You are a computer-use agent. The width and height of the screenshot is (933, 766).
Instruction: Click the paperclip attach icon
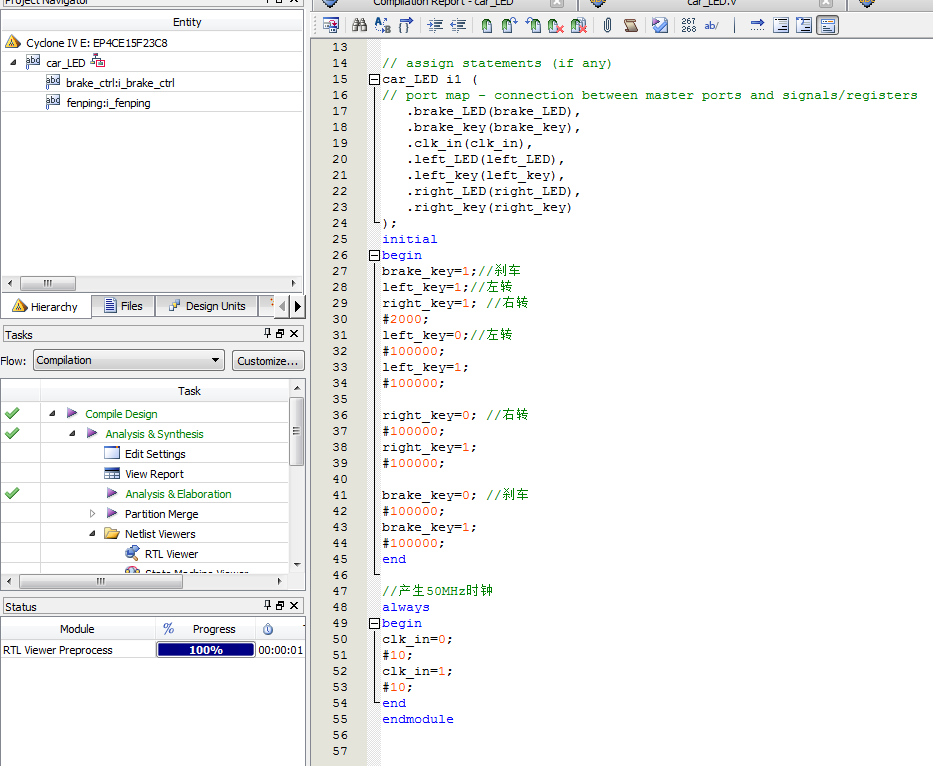(608, 25)
